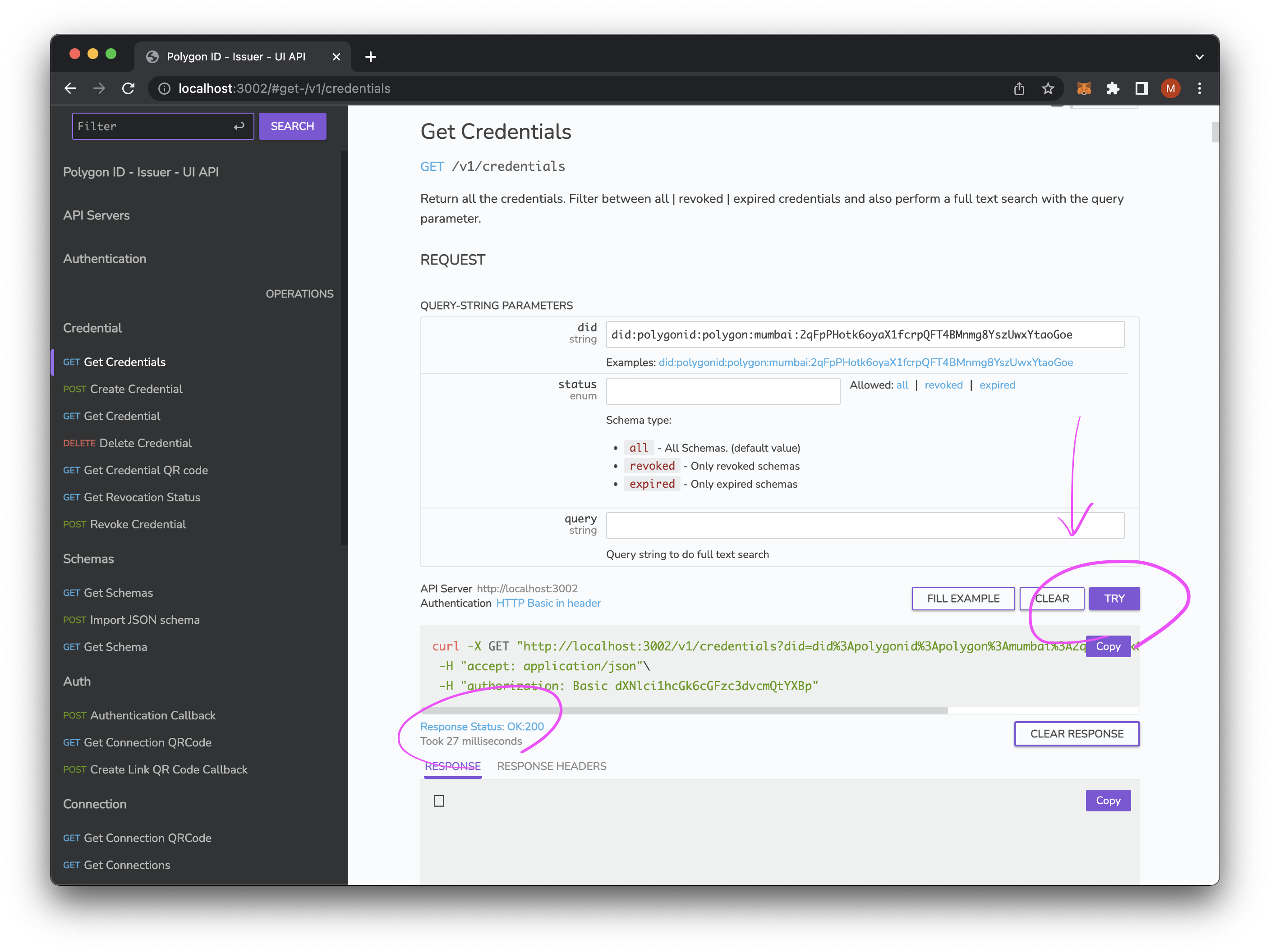The height and width of the screenshot is (952, 1270).
Task: Click the MetaMask fox extension icon
Action: click(x=1083, y=88)
